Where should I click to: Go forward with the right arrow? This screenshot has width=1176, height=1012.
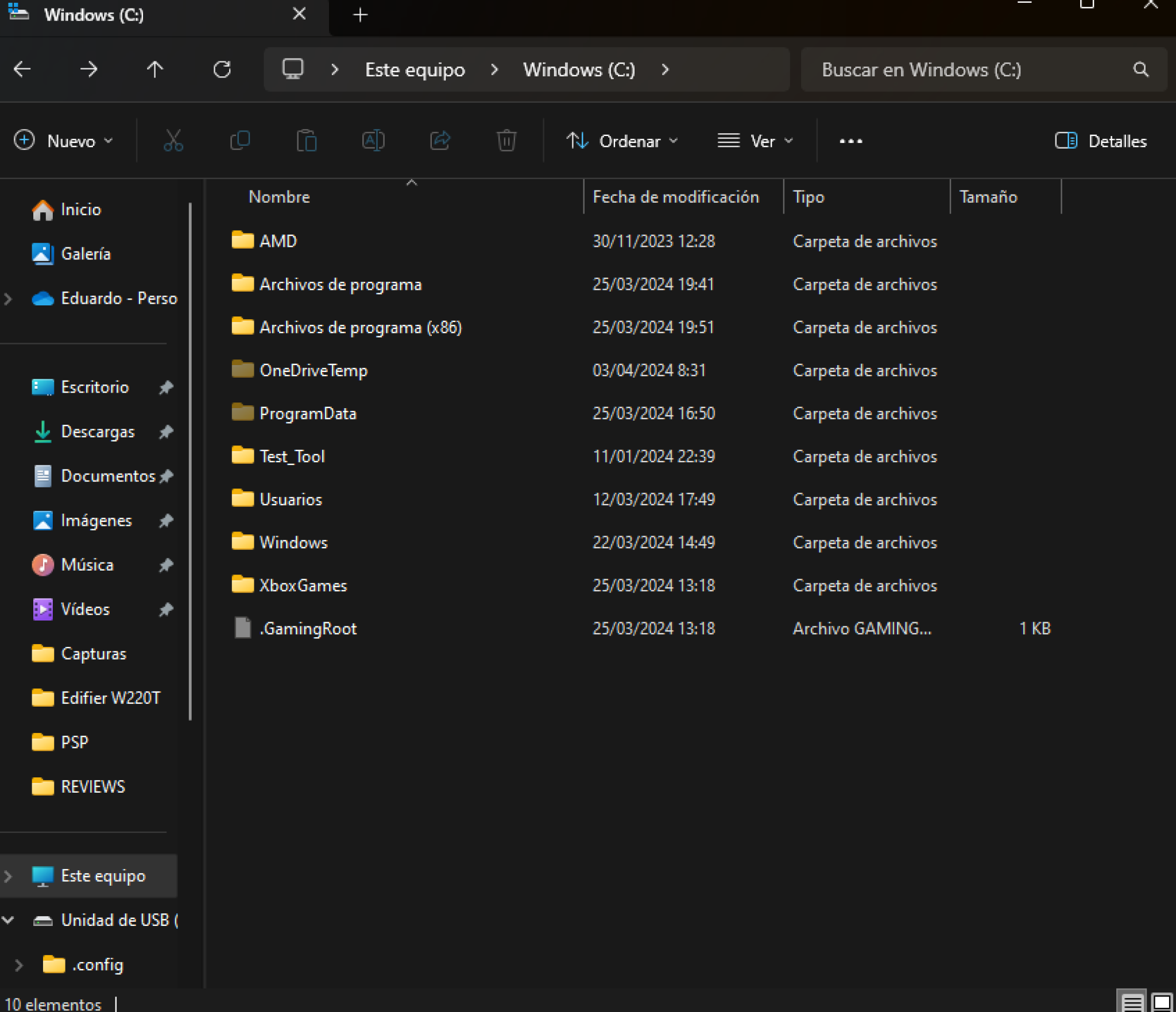click(x=88, y=69)
